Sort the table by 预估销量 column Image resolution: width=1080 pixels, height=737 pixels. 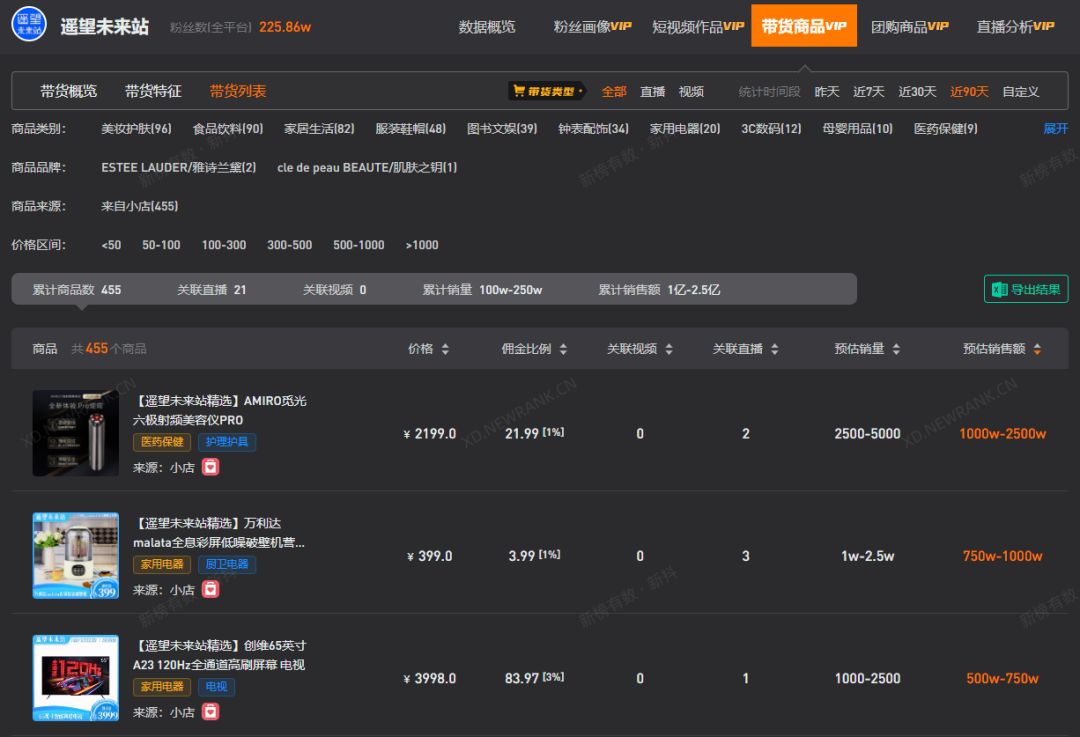[896, 349]
